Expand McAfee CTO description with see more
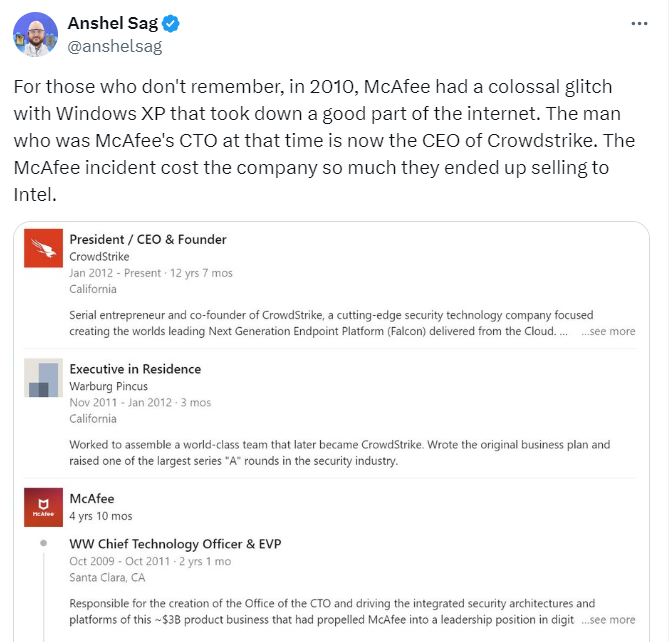Viewport: 669px width, 642px height. pos(608,620)
